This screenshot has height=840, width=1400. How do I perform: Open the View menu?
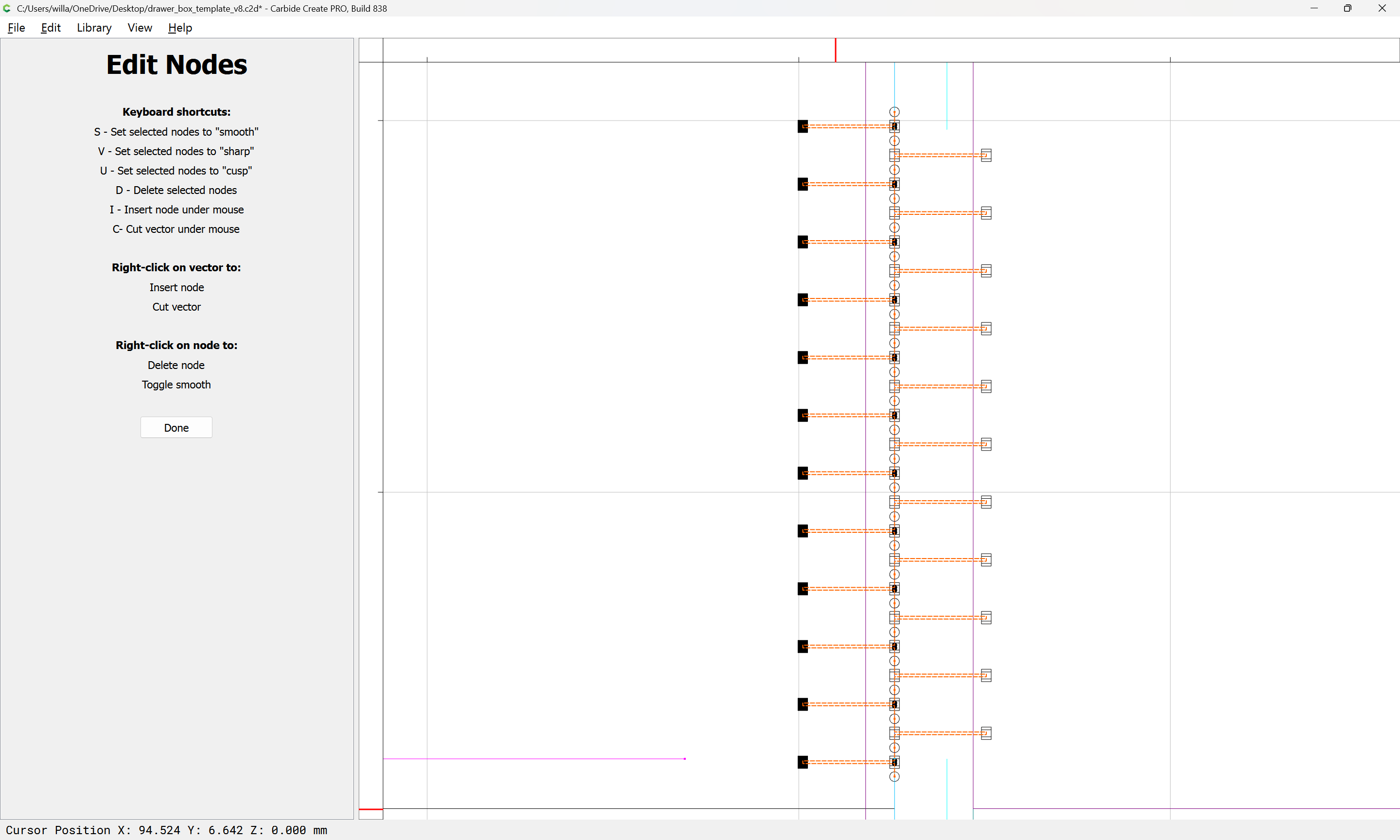point(140,28)
